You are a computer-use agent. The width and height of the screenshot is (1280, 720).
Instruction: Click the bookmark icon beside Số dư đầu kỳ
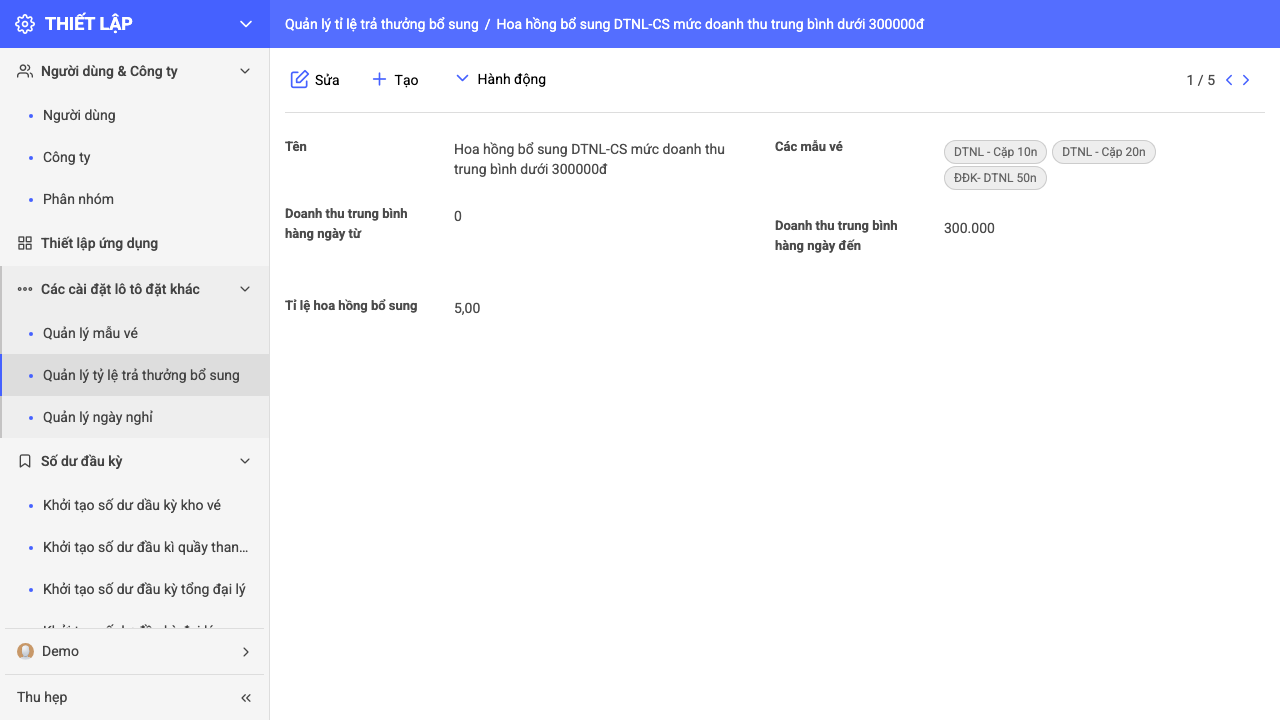point(25,461)
